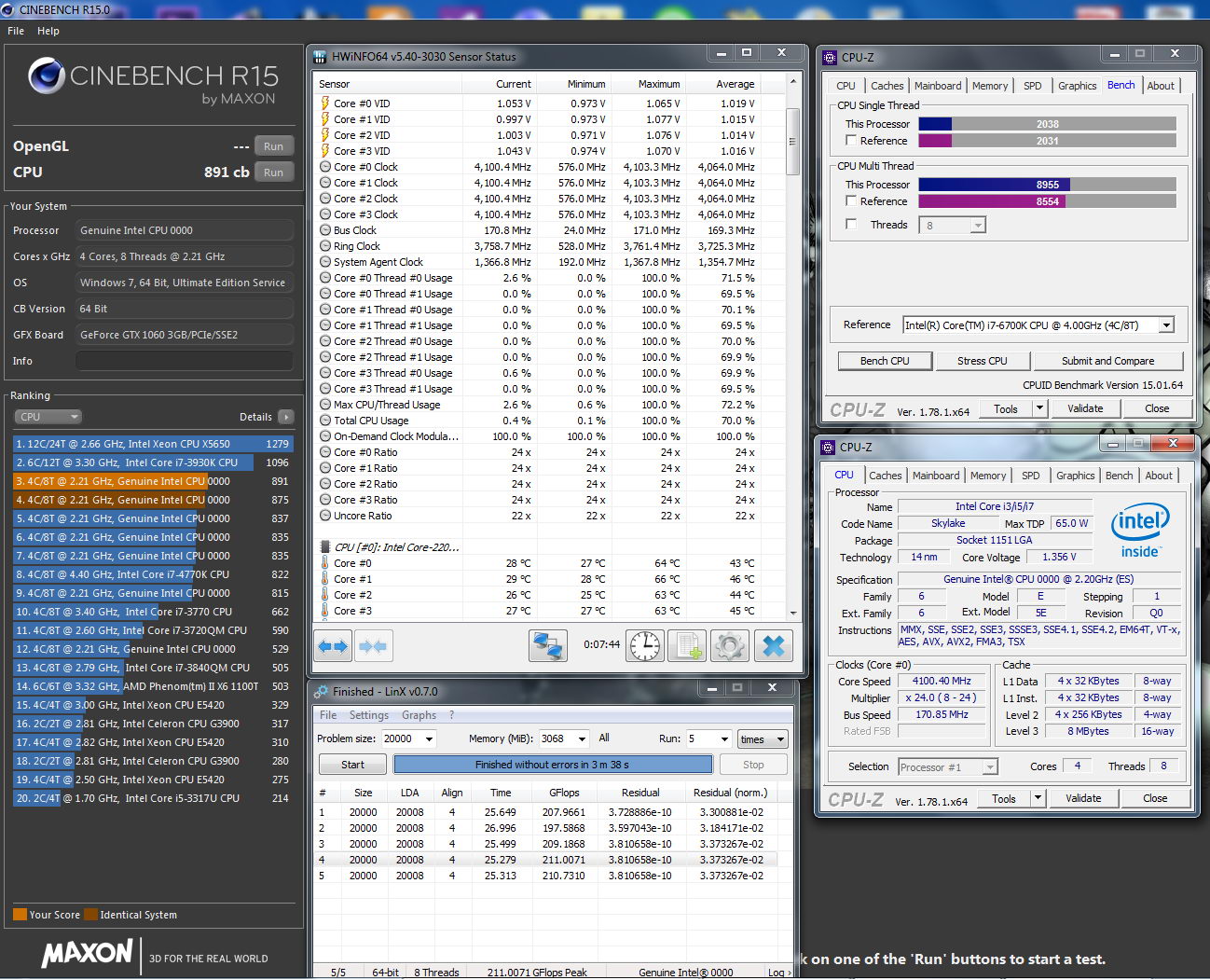
Task: Click the LinX title bar icon
Action: (321, 692)
